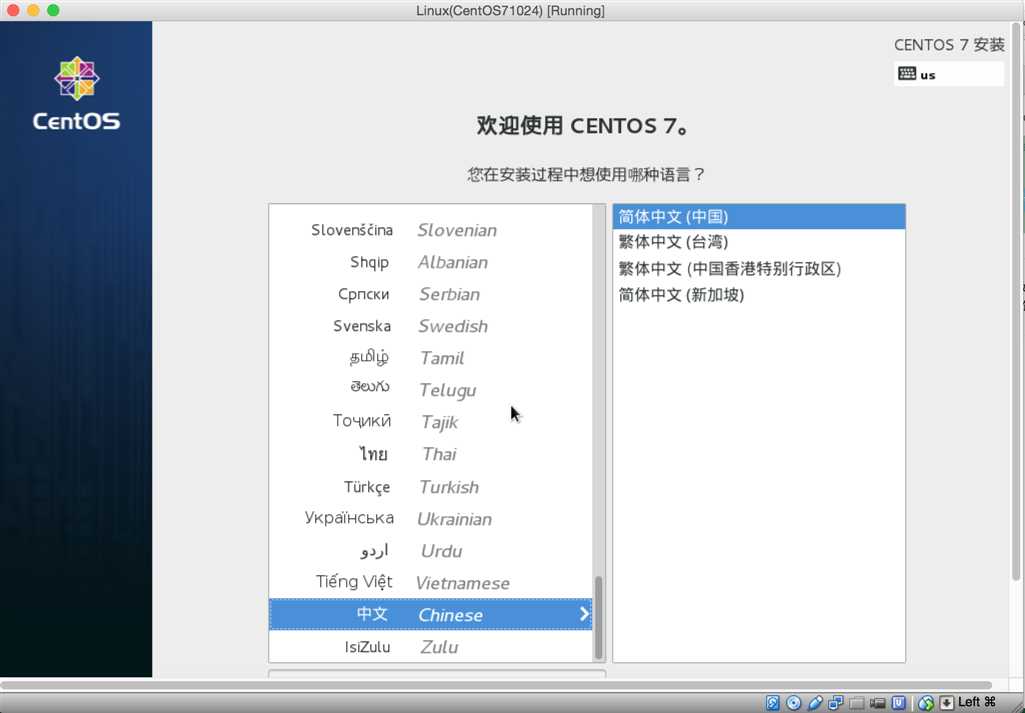Open the network adapters status icon
The image size is (1025, 713).
(x=835, y=703)
